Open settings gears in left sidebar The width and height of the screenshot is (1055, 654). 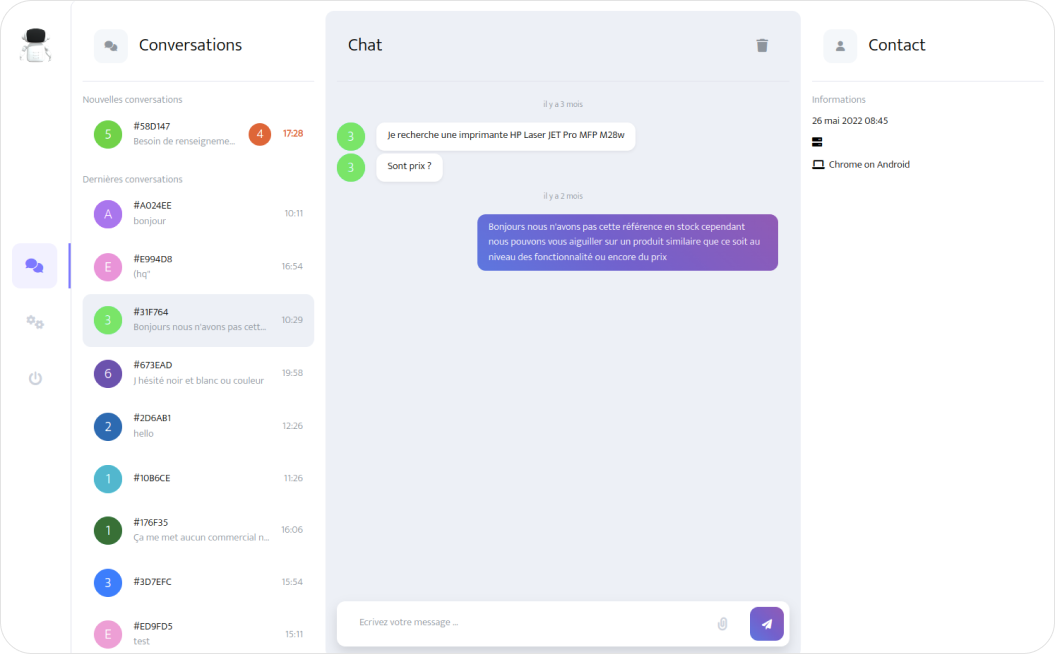tap(35, 322)
